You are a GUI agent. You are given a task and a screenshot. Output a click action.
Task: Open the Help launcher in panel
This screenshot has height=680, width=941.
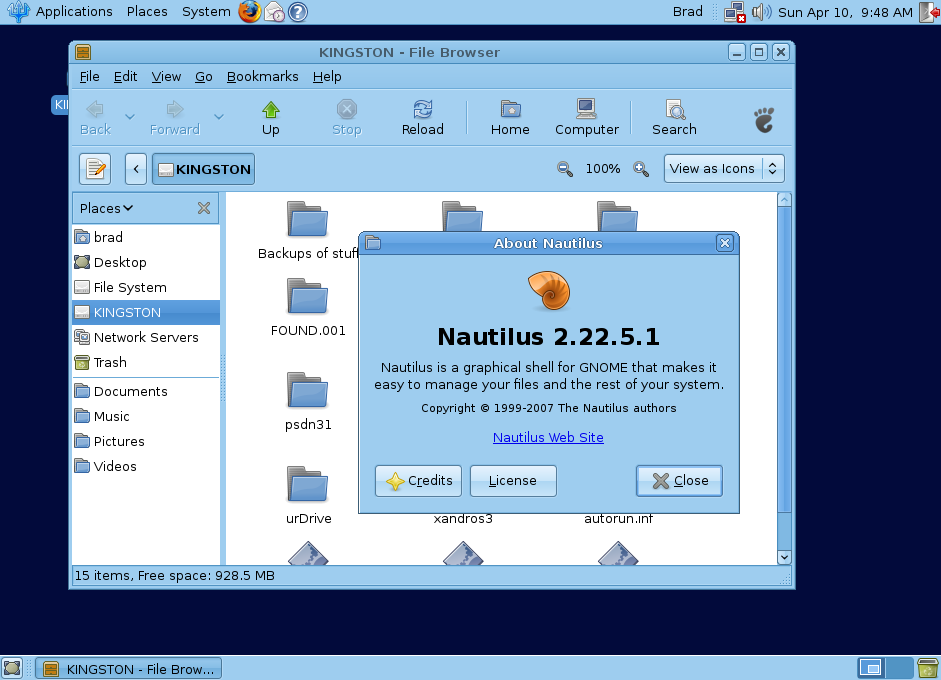(x=298, y=11)
